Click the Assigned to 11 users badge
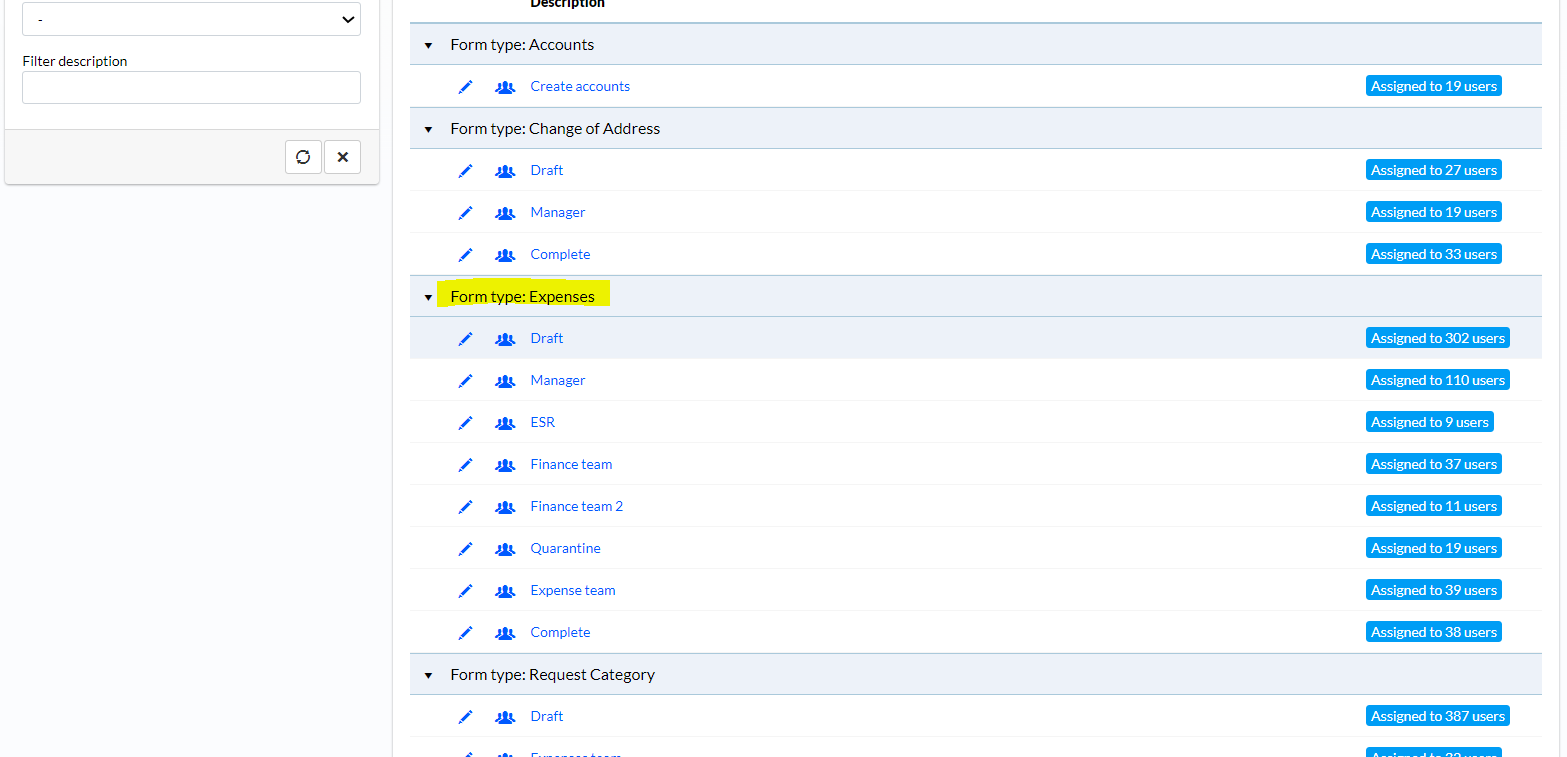 pos(1434,506)
